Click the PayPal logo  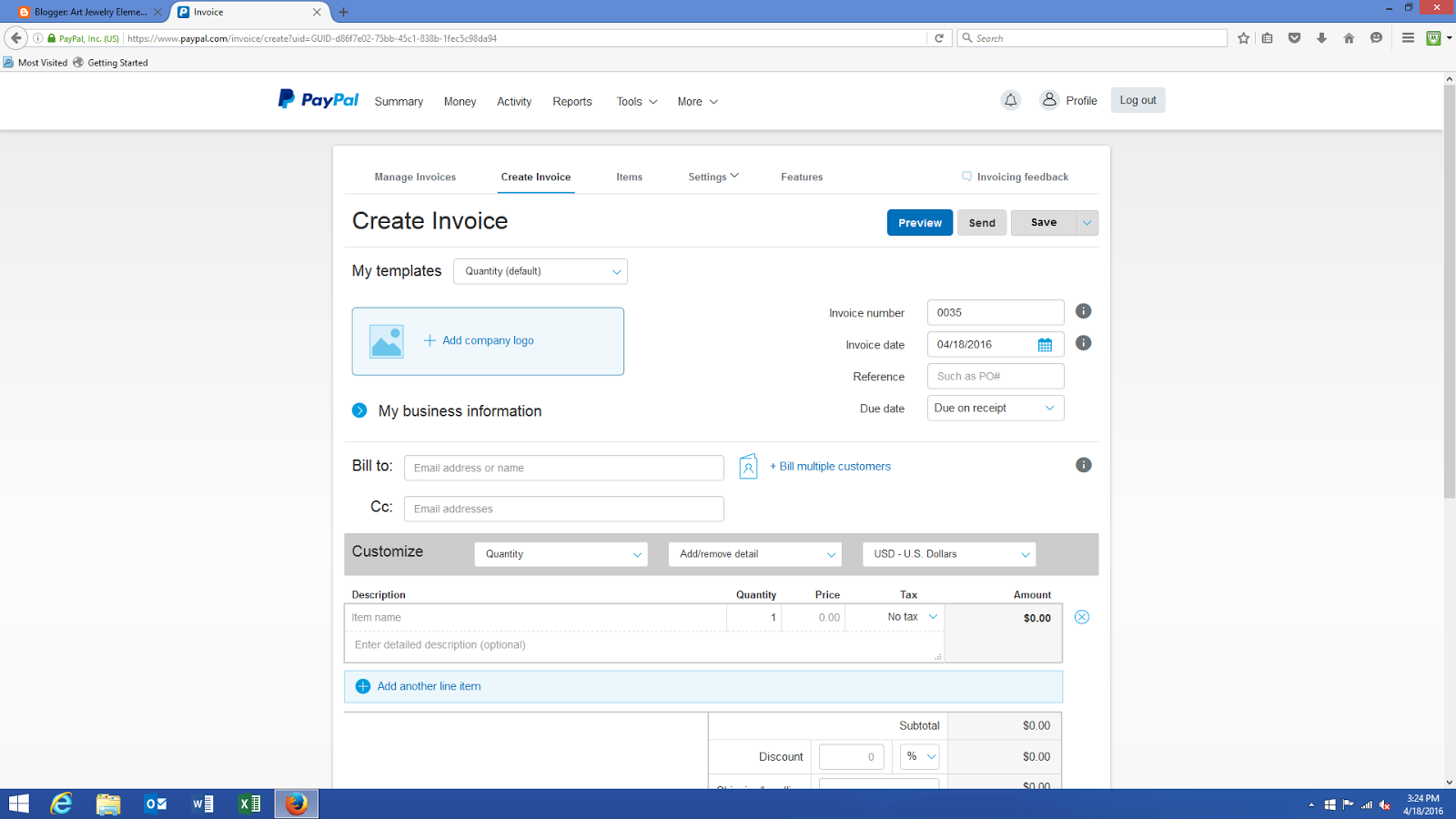tap(318, 99)
